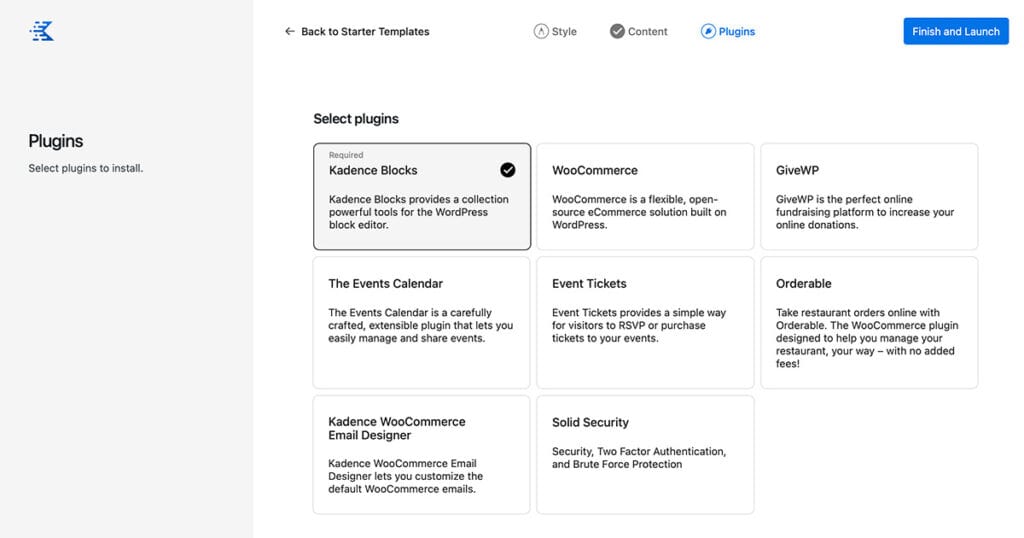Select the Solid Security plugin title
This screenshot has height=538, width=1024.
click(x=590, y=422)
